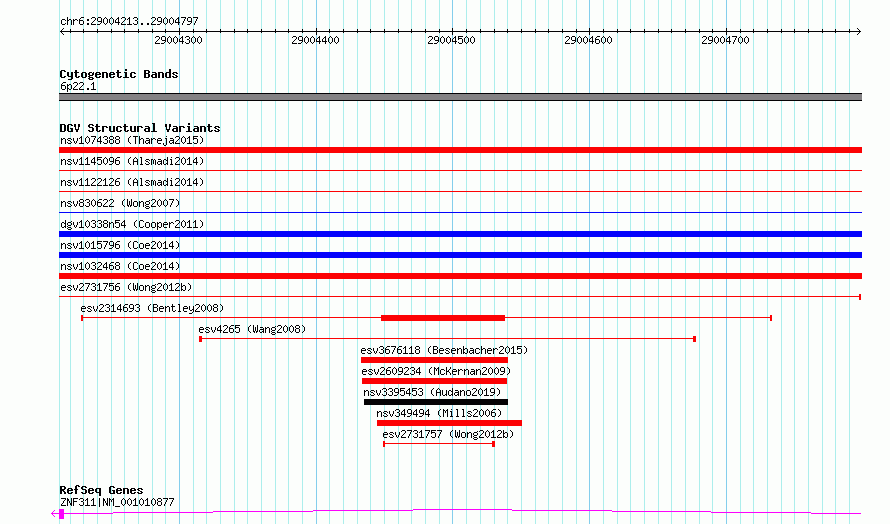Click the 29004700 ruler position label
This screenshot has width=890, height=524.
[x=725, y=40]
